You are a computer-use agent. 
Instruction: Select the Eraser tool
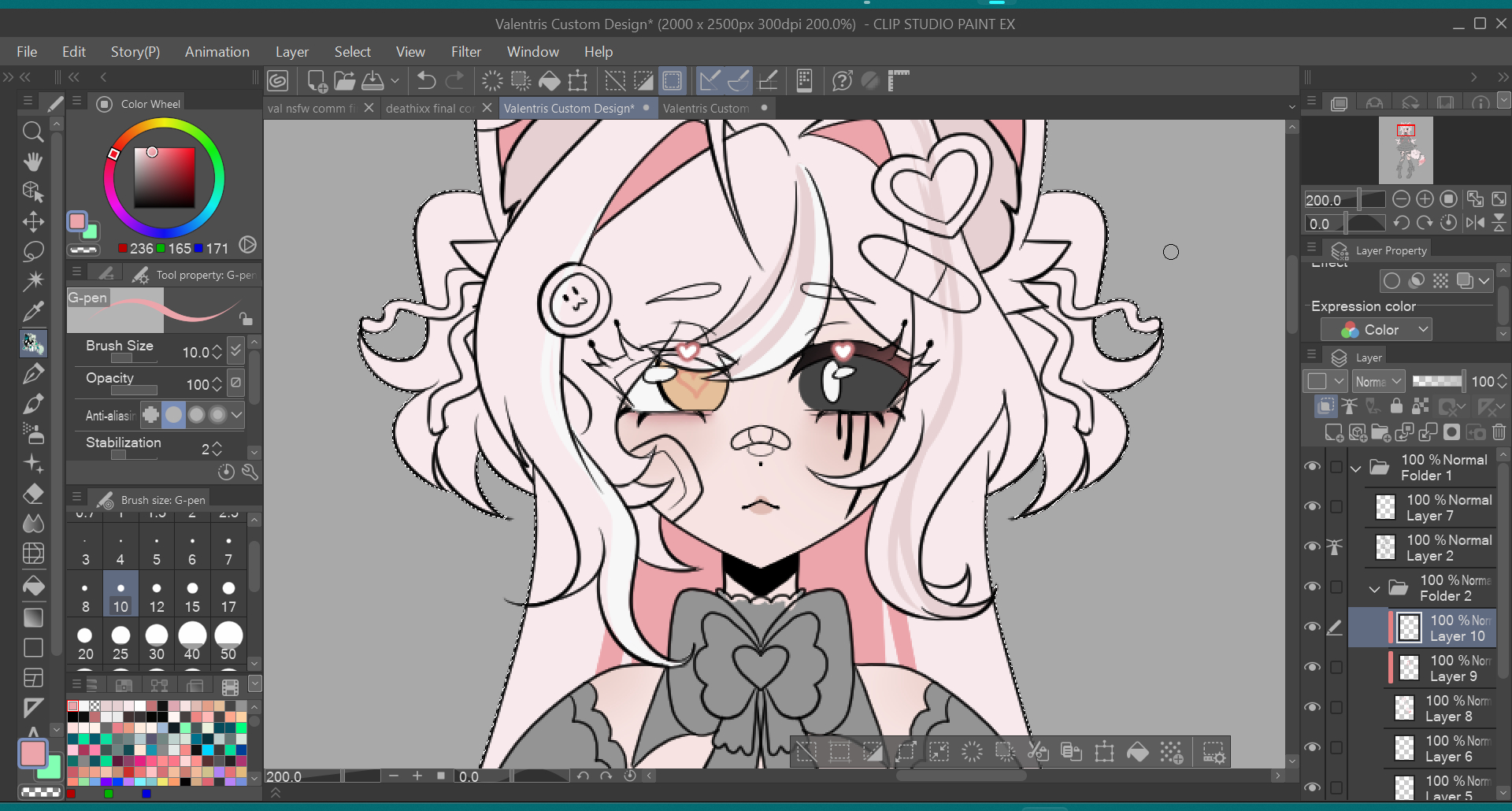[33, 494]
